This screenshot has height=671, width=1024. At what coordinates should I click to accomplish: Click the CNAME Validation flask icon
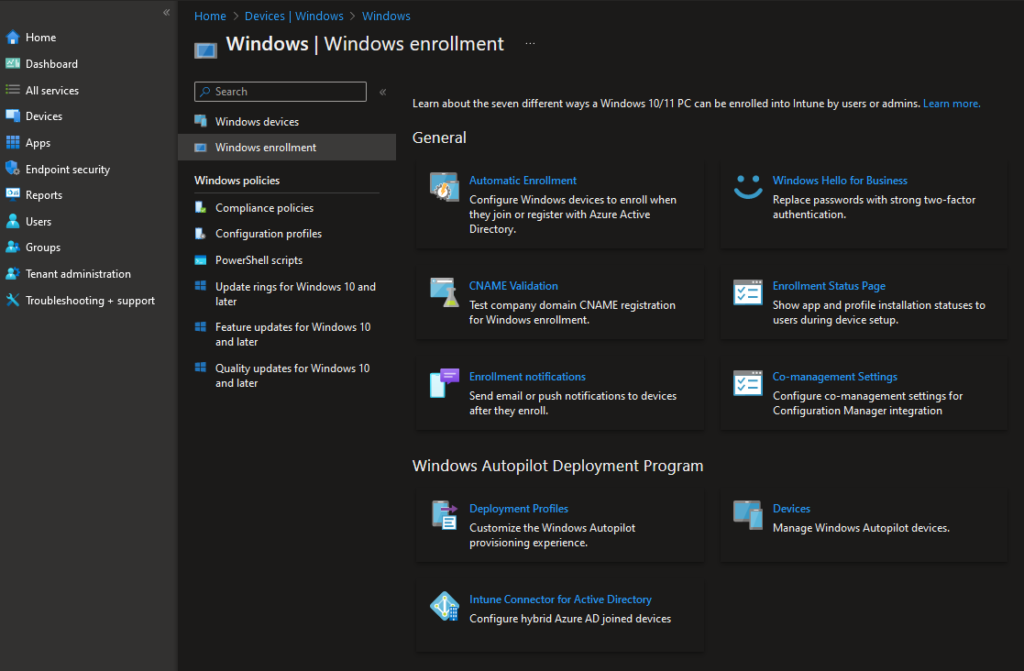(444, 292)
